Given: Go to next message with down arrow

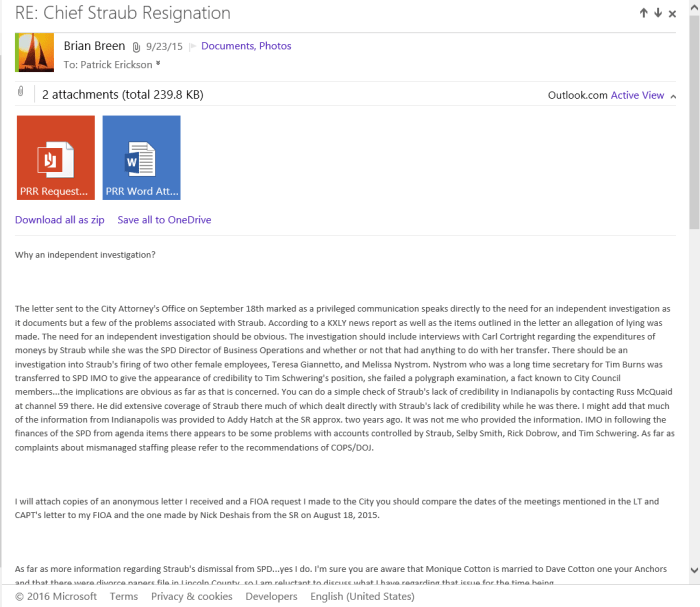Looking at the screenshot, I should point(658,14).
